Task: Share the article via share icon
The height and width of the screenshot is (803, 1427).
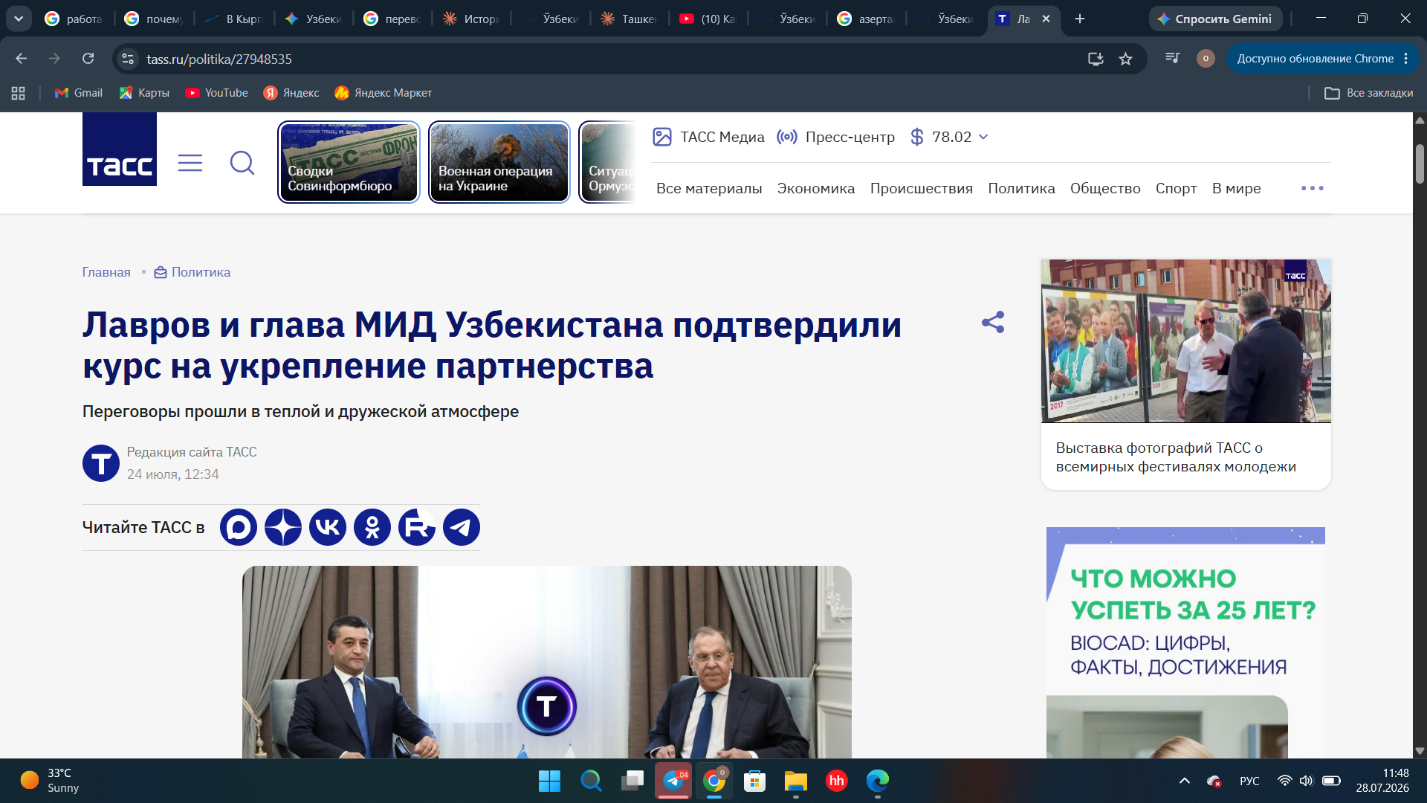Action: [993, 322]
